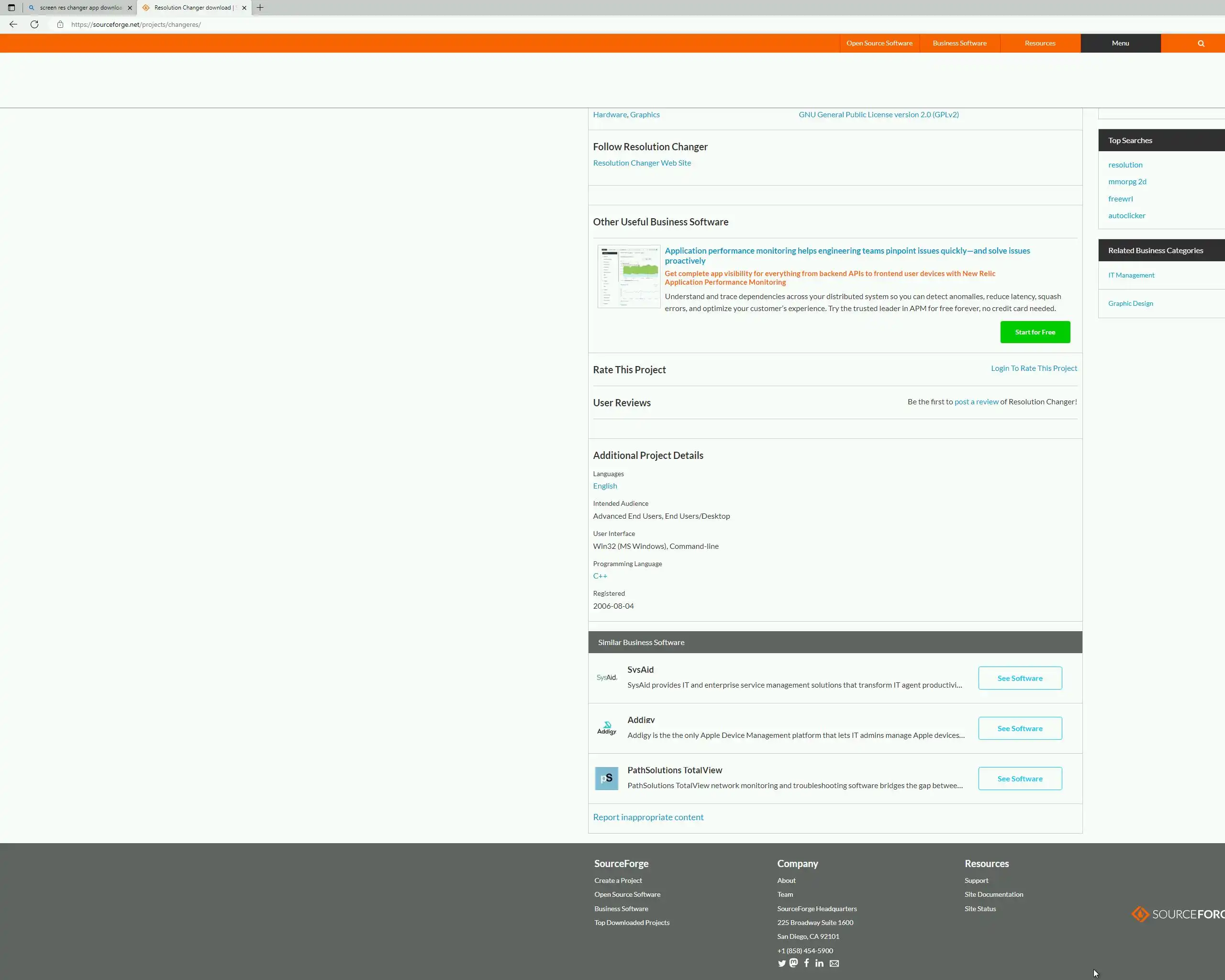1225x980 pixels.
Task: Expand the Resources header menu
Action: click(x=1040, y=43)
